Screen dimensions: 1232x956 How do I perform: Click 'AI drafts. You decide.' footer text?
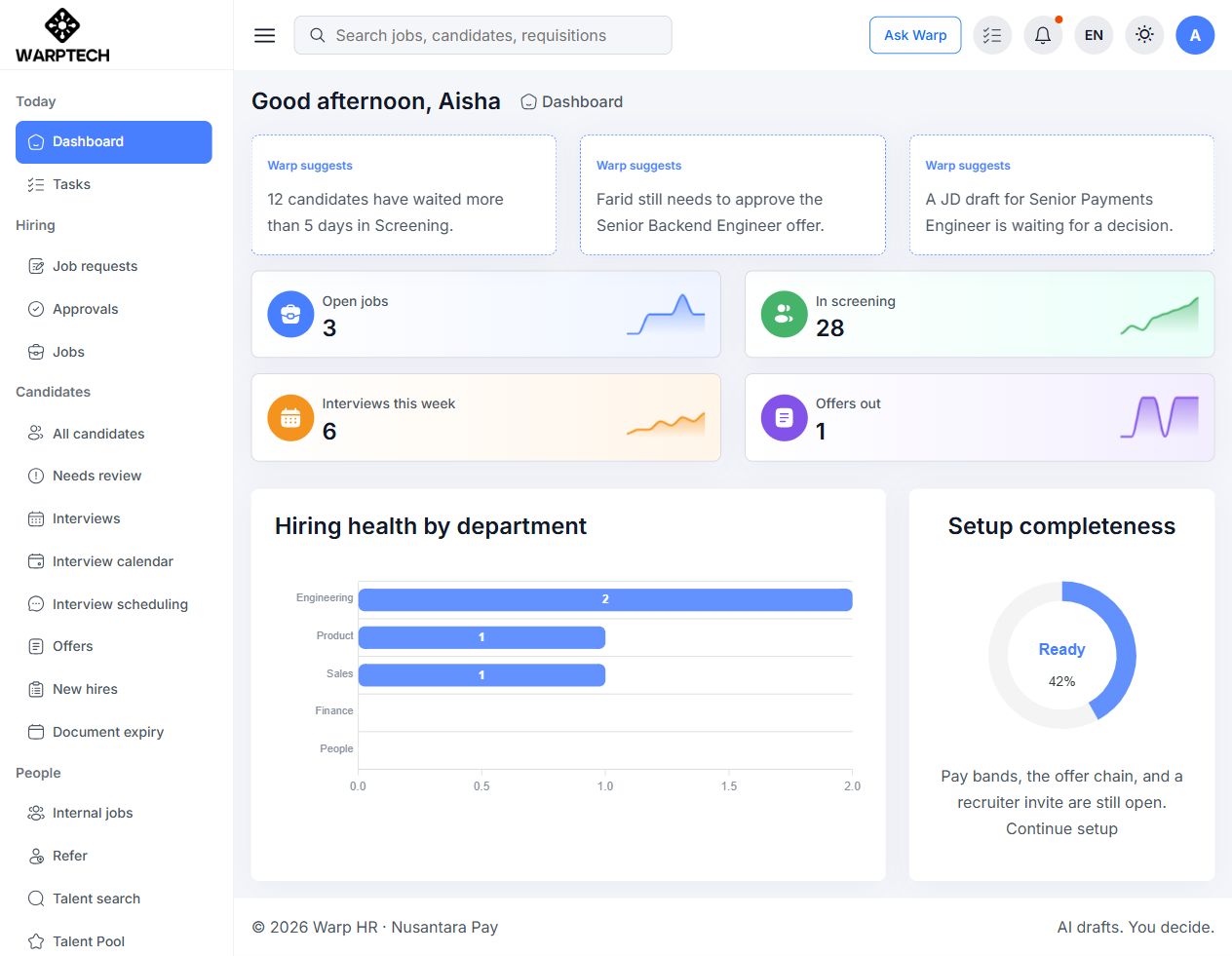point(1136,928)
